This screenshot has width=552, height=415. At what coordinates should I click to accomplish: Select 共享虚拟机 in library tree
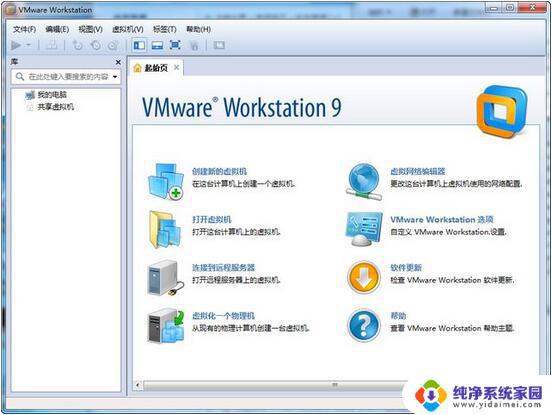click(x=56, y=107)
